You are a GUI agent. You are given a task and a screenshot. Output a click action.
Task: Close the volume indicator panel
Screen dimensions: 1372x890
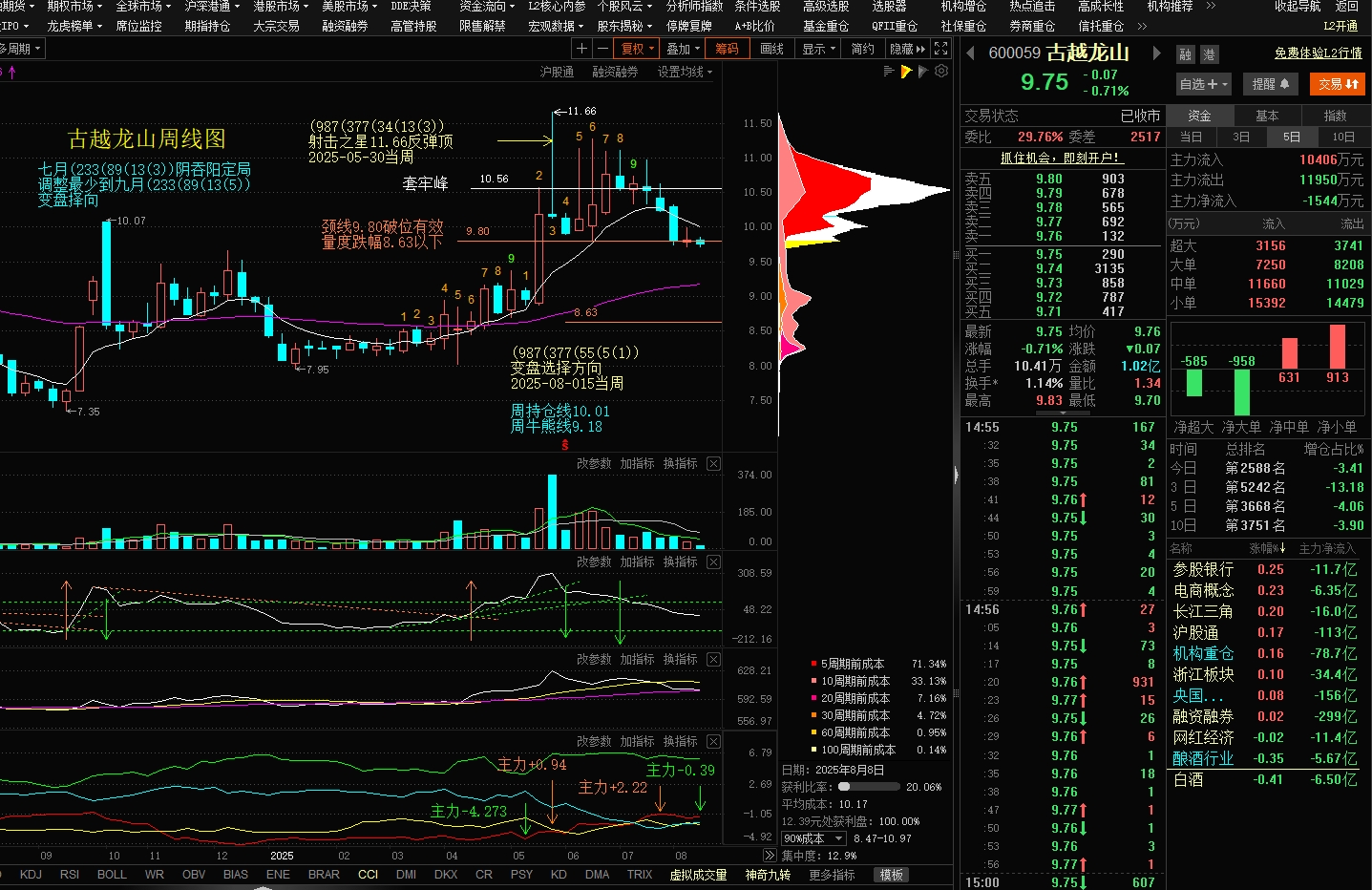(713, 463)
